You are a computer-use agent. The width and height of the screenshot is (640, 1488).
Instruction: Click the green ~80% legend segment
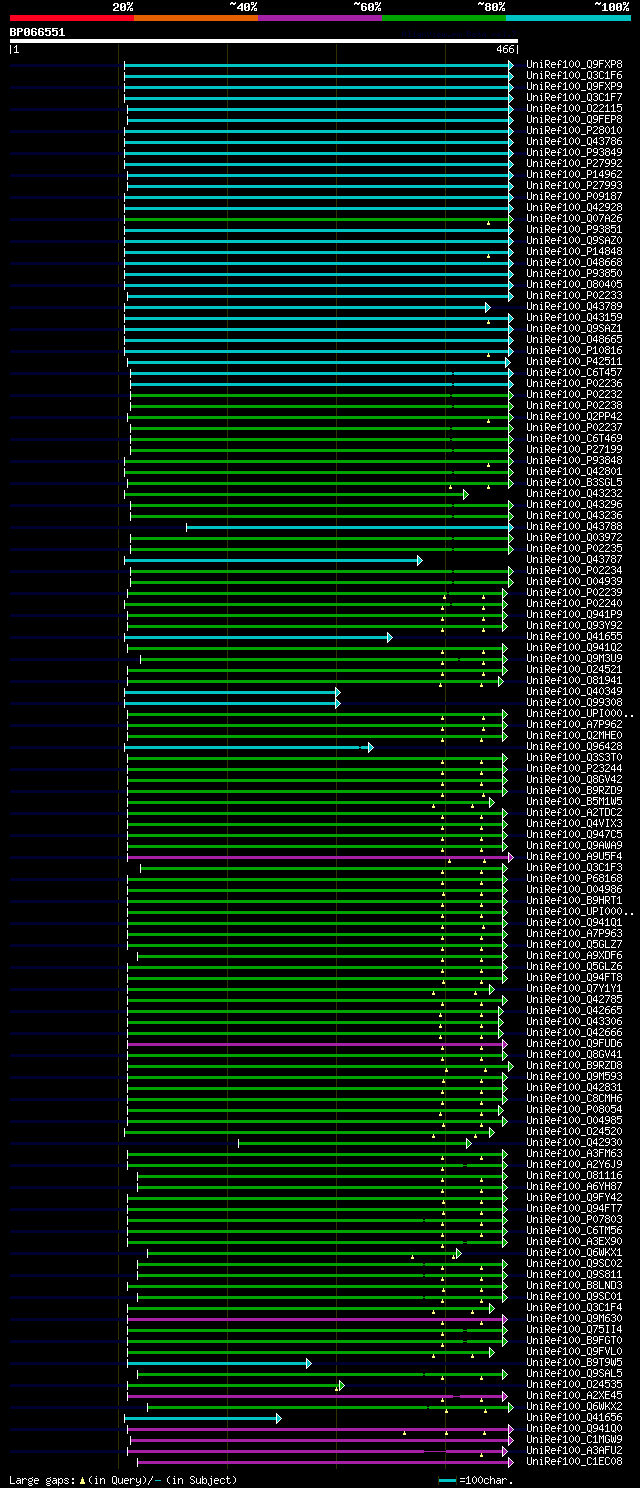tap(444, 18)
